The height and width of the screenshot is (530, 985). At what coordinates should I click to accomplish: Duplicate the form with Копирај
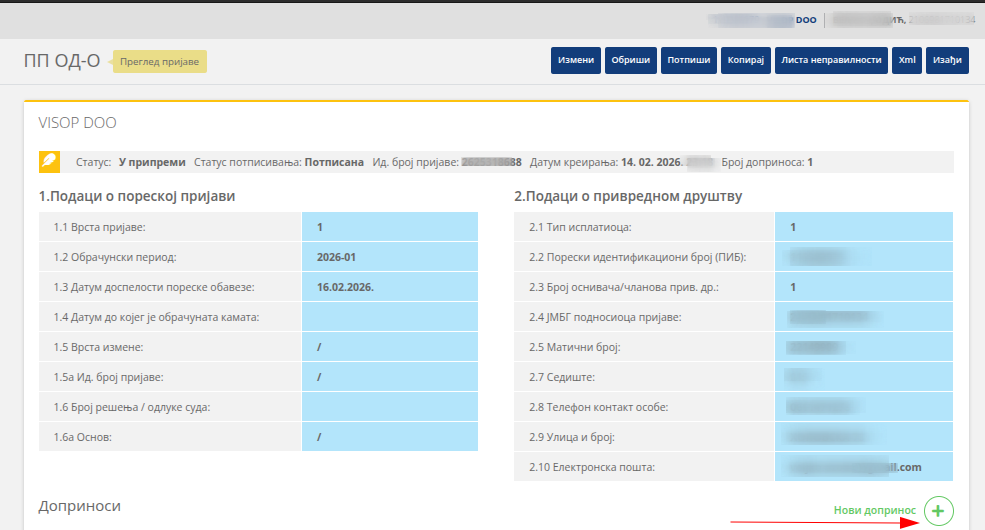745,60
